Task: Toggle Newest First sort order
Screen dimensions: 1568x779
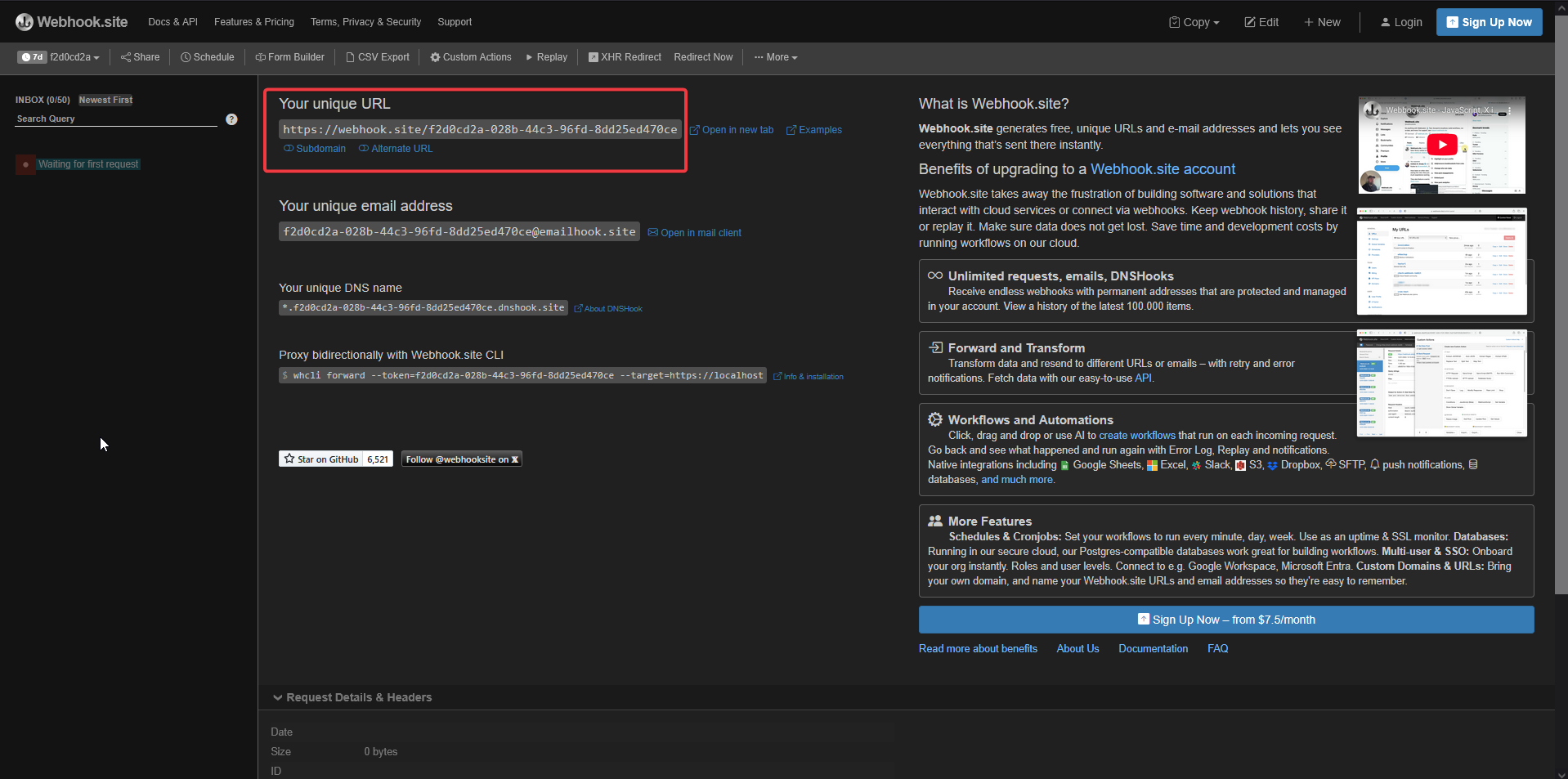Action: click(x=105, y=100)
